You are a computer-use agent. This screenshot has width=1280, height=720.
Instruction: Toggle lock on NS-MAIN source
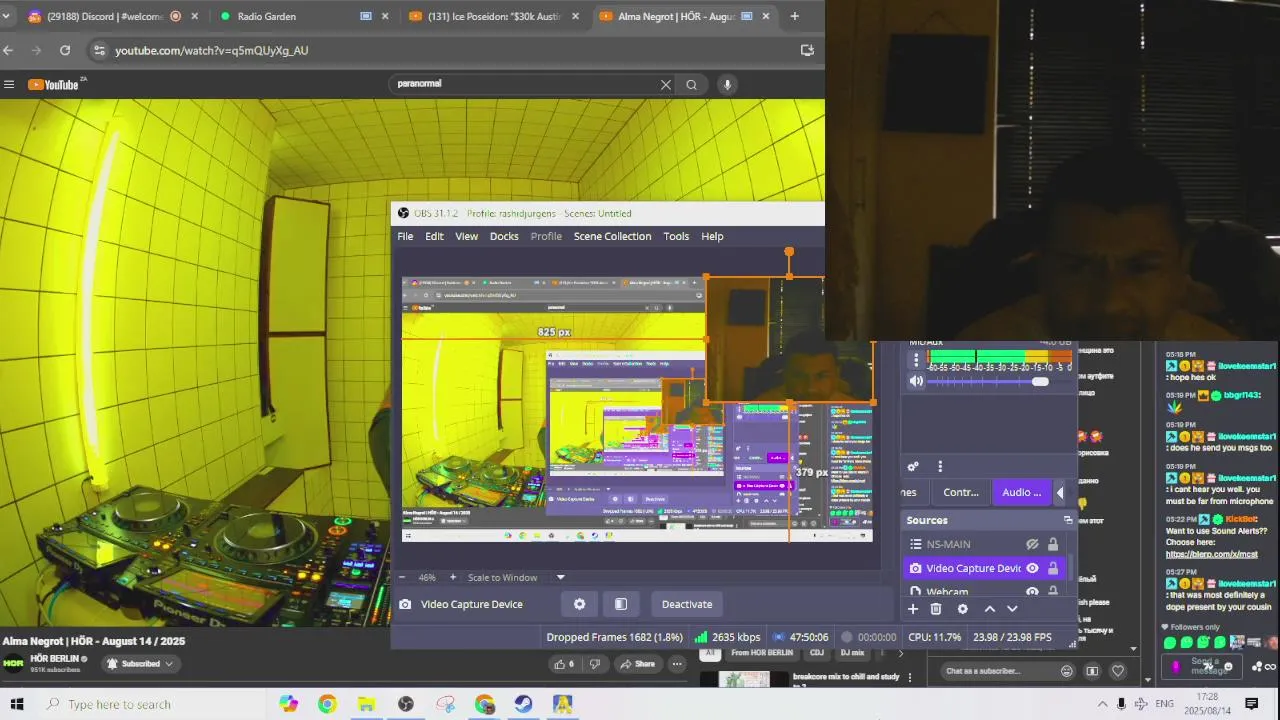tap(1053, 544)
